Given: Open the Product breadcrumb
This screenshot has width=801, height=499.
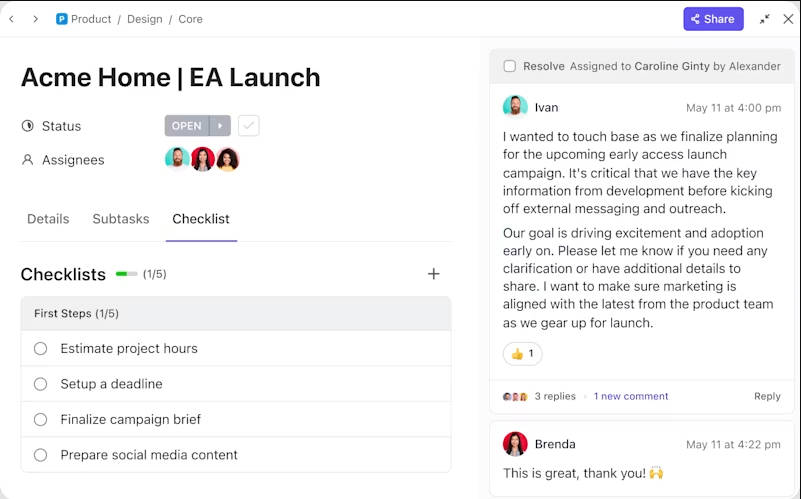Looking at the screenshot, I should 91,19.
